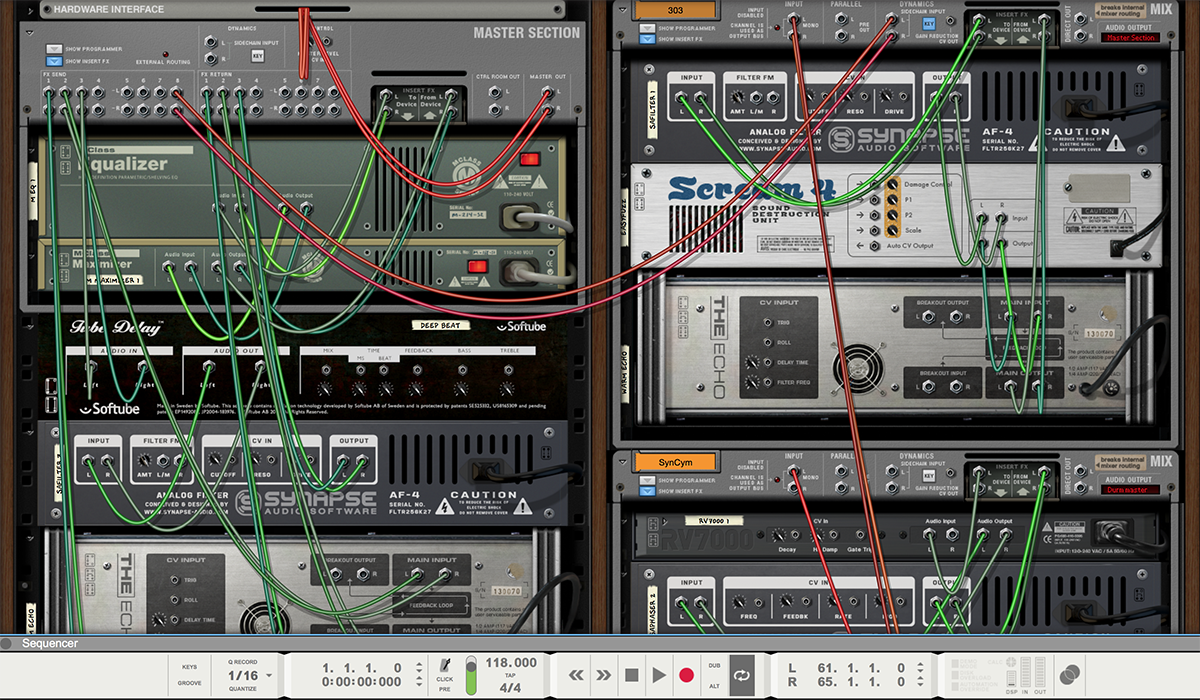The width and height of the screenshot is (1200, 700).
Task: Toggle Show Programmer on Master Section
Action: point(54,48)
